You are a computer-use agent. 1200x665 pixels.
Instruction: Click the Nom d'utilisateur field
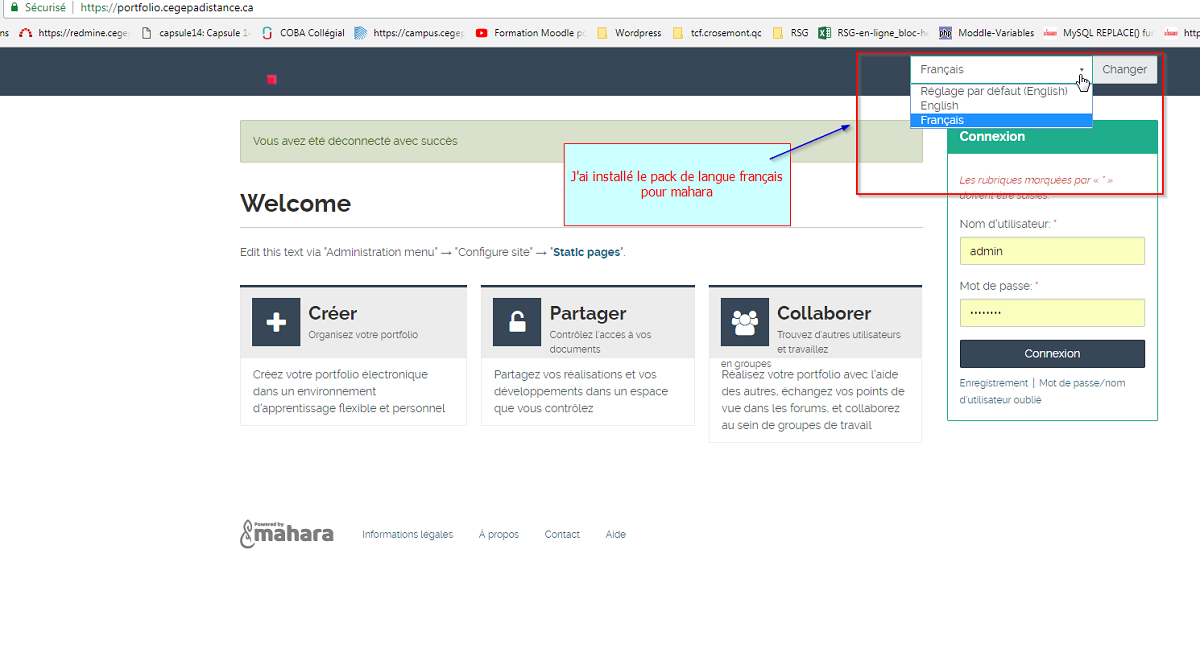[x=1052, y=251]
